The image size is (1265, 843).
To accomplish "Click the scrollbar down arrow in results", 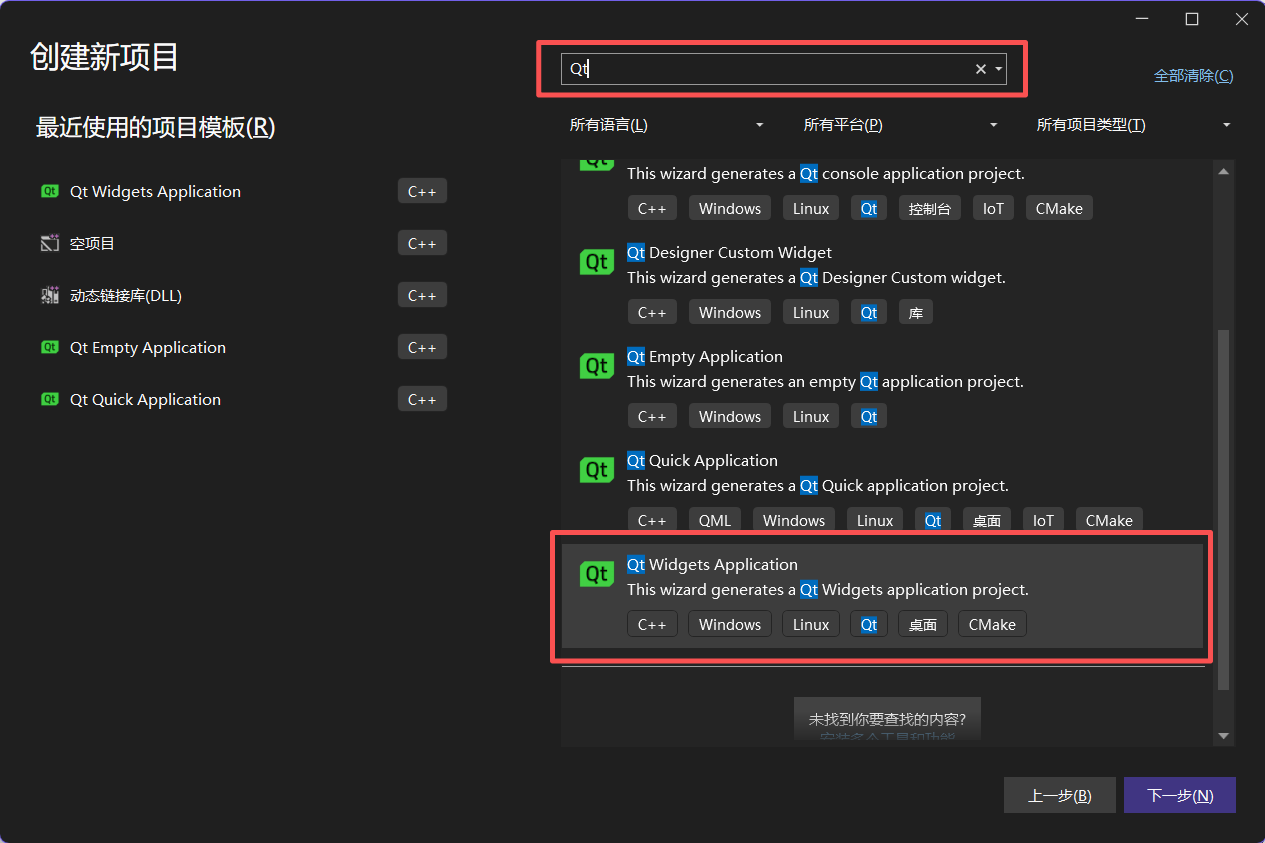I will pos(1223,736).
